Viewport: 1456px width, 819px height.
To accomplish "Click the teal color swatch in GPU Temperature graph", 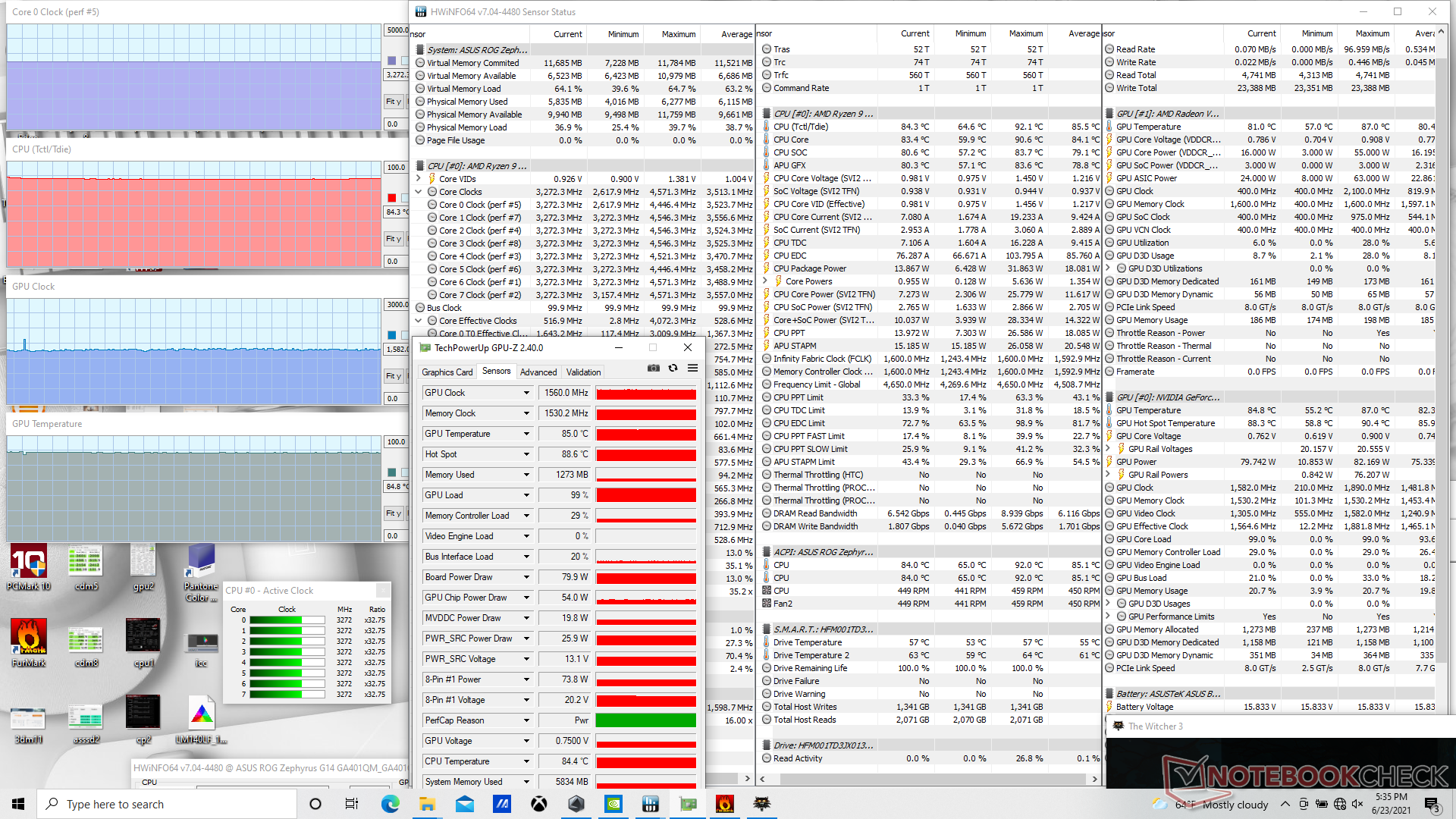I will 391,472.
